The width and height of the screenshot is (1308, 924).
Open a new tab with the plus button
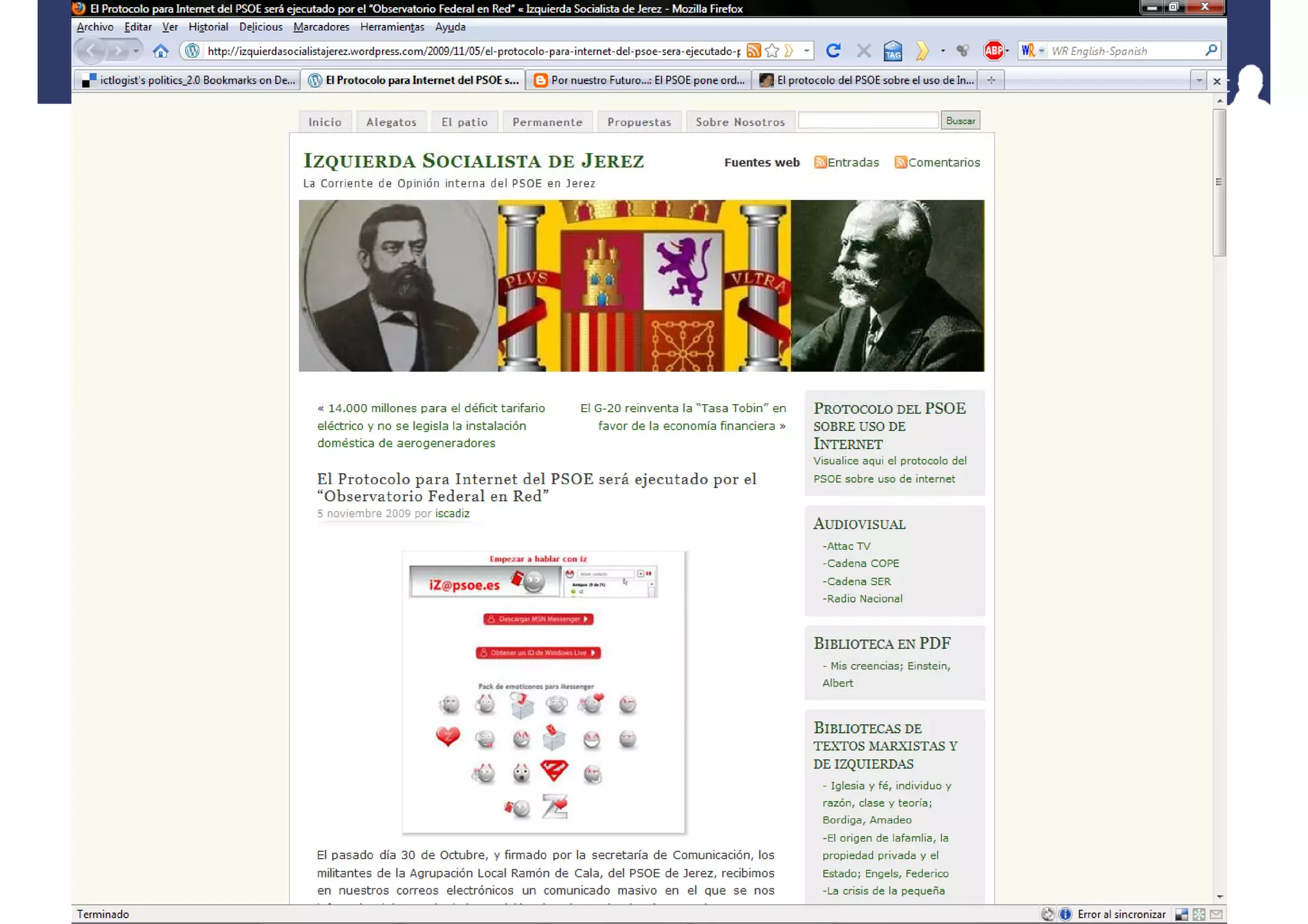click(991, 80)
